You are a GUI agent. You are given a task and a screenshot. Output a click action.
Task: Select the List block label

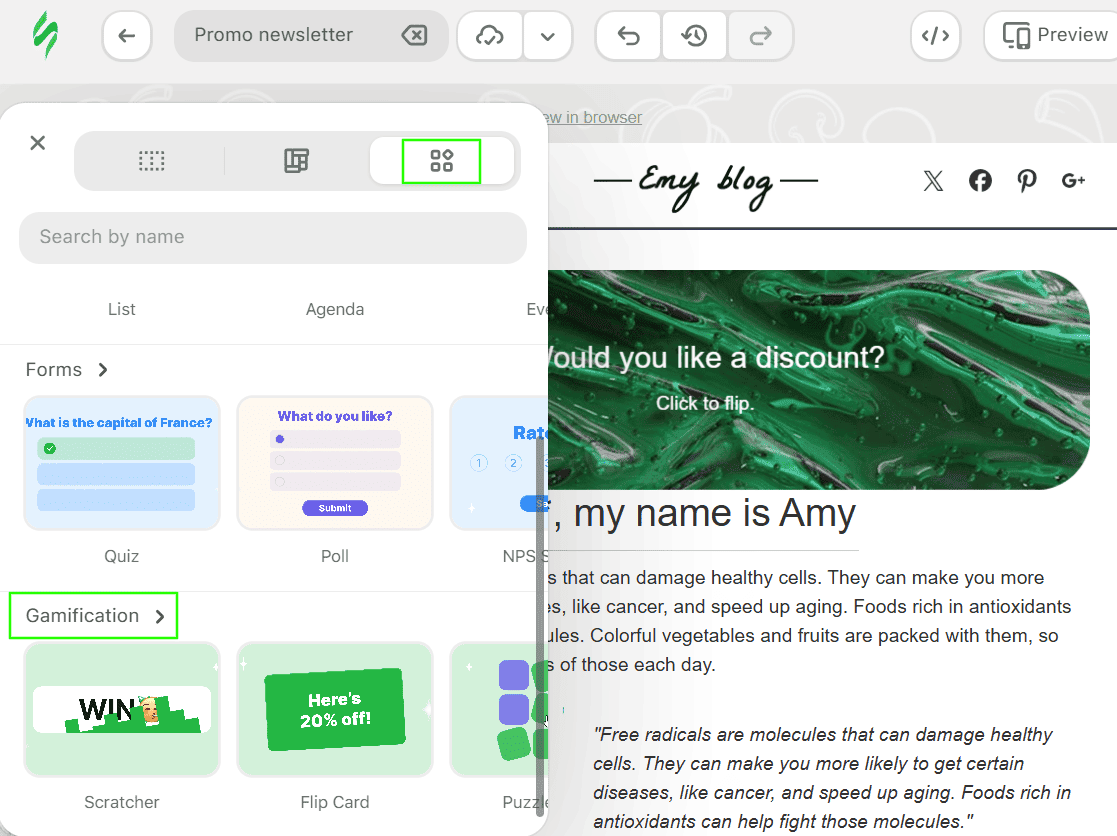(x=122, y=309)
